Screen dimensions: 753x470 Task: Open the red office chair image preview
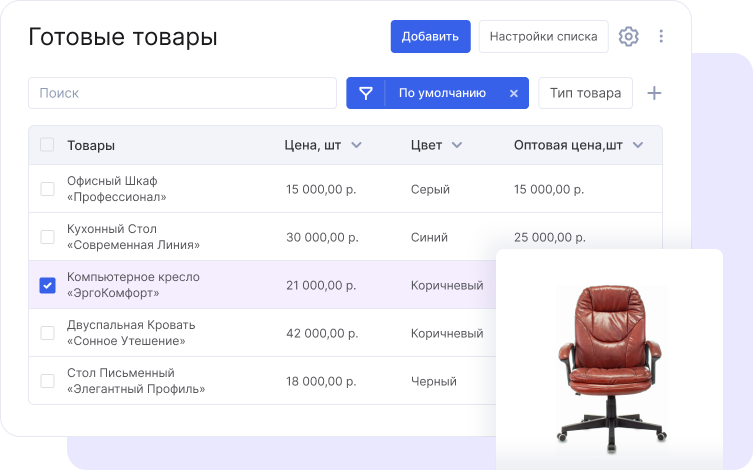[x=609, y=360]
